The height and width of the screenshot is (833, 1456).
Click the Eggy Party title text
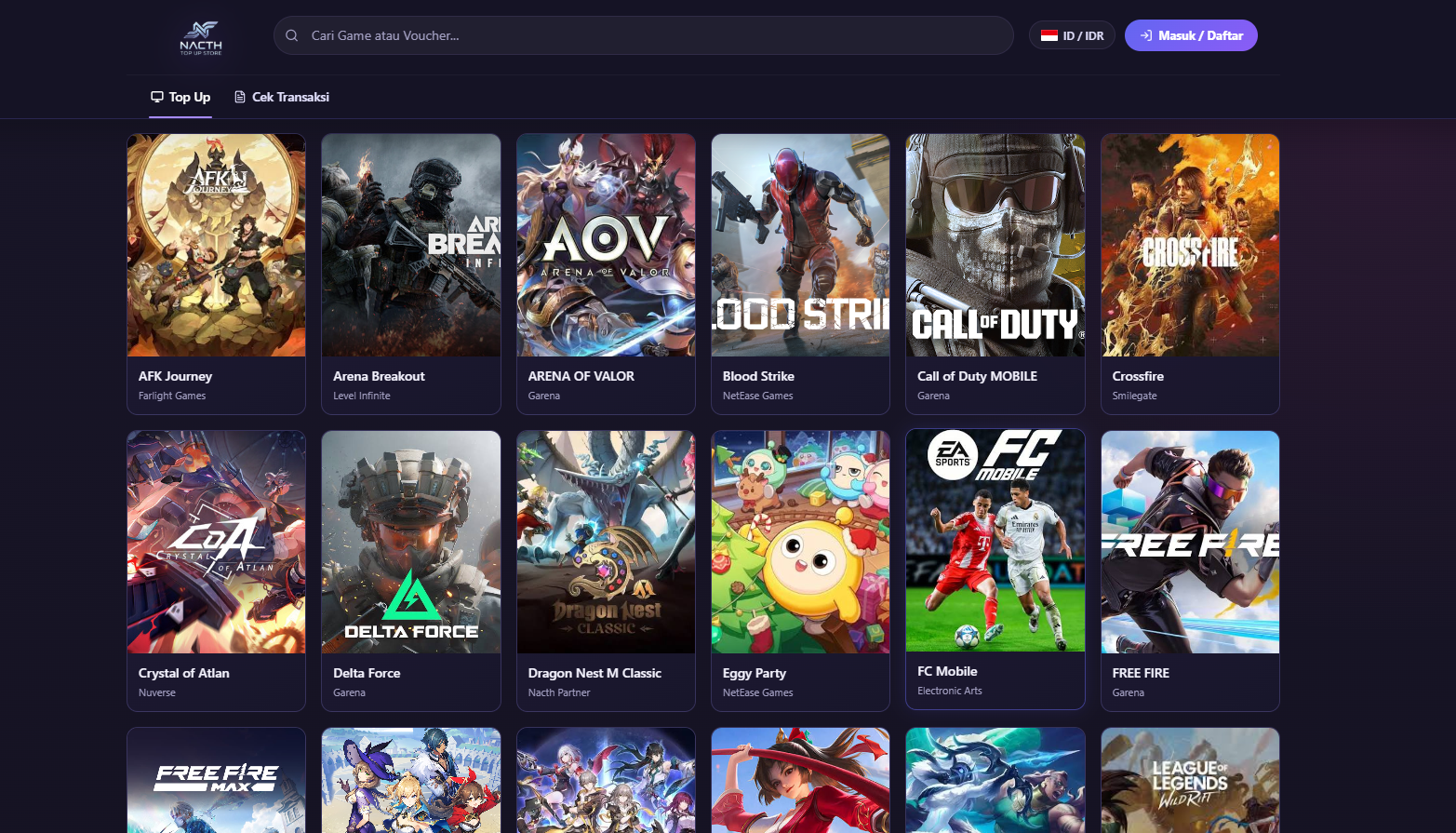755,673
